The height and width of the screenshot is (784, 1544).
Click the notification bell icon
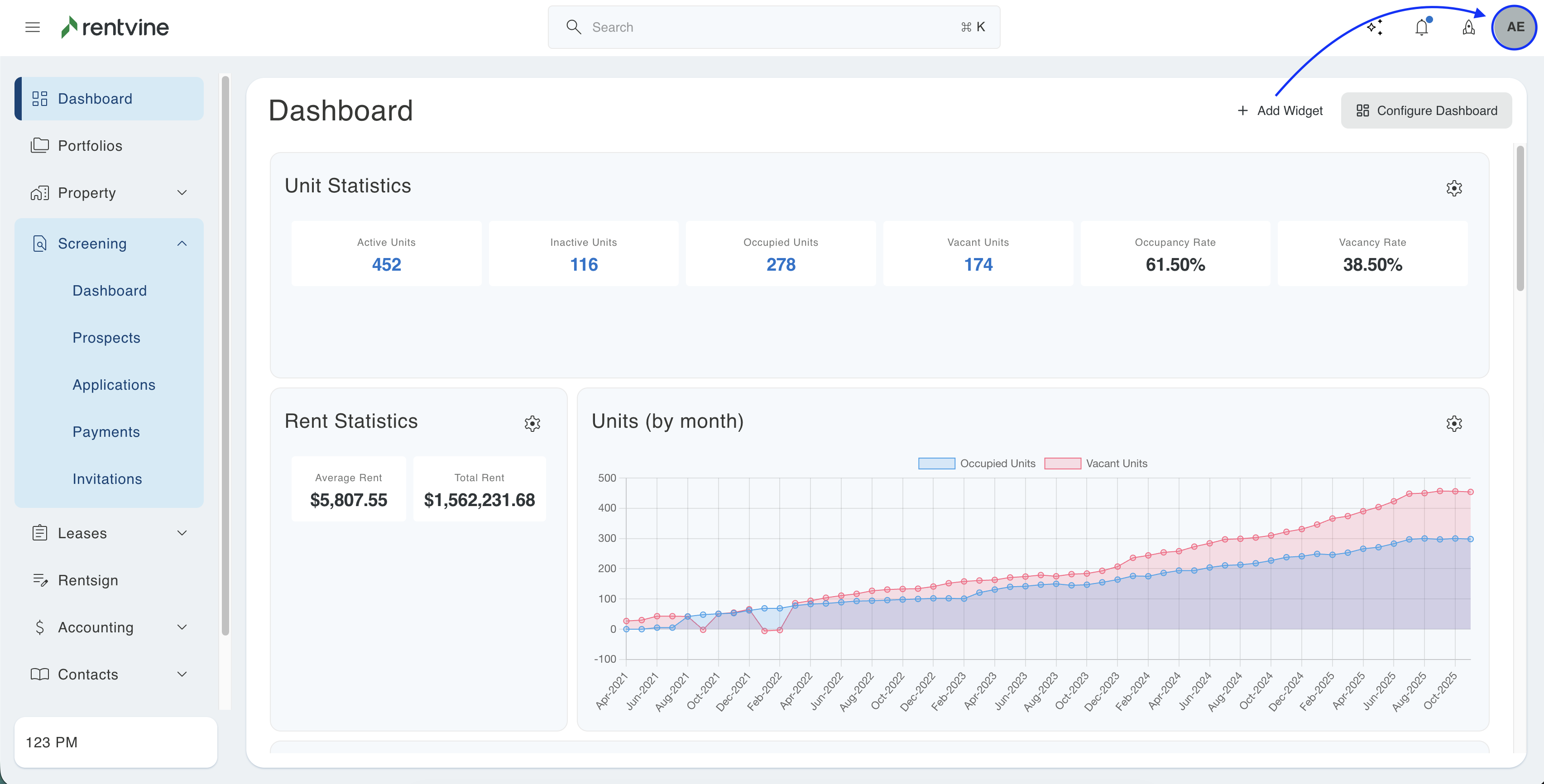1422,27
